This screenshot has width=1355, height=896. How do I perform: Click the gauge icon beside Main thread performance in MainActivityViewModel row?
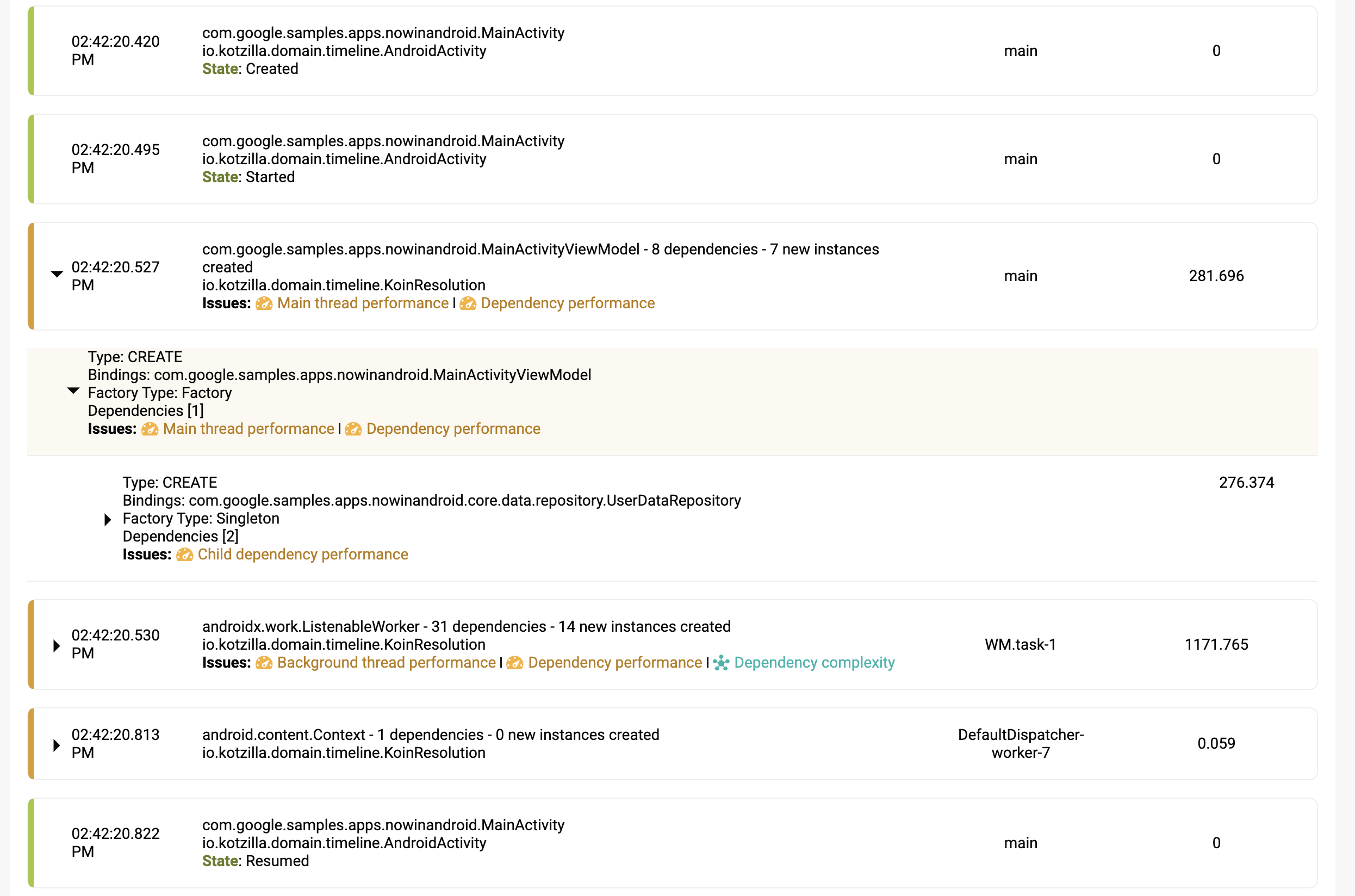pos(264,303)
